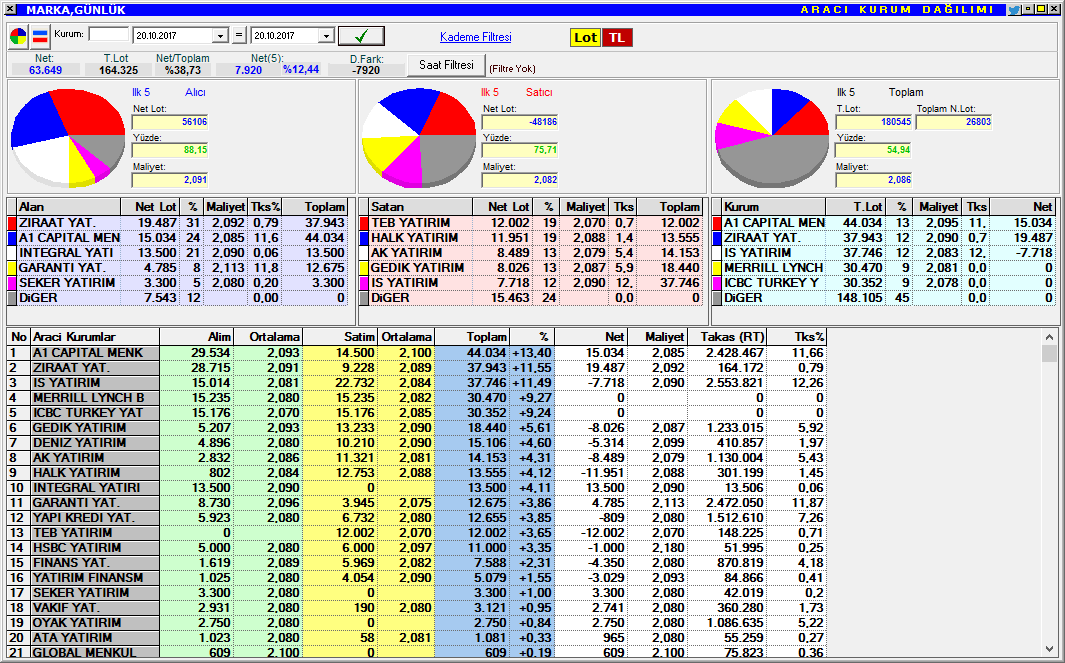Click blue swatch beside A1 CAPITAL MEN buyer row
The width and height of the screenshot is (1065, 663).
12,238
